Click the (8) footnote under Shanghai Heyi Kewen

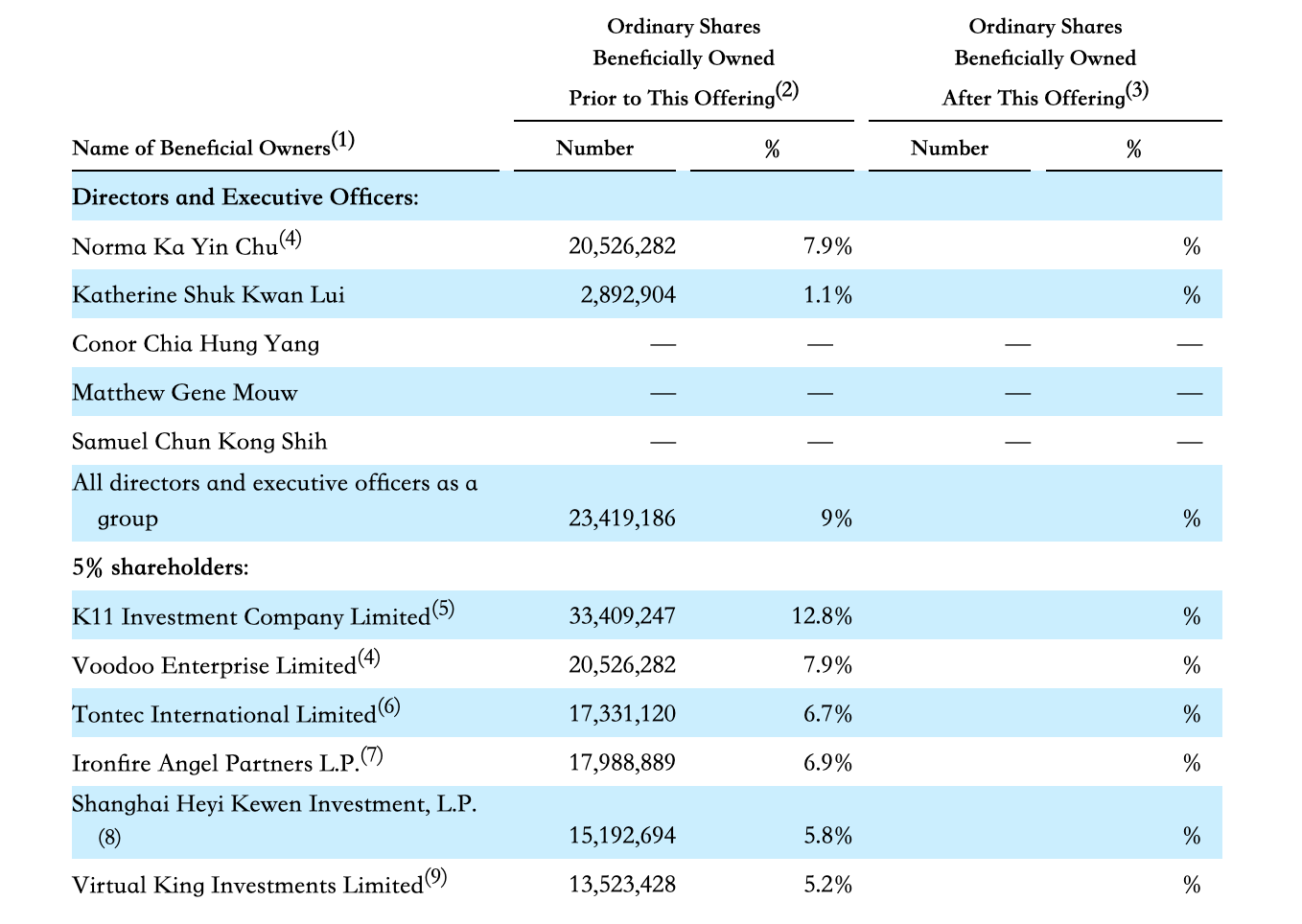click(109, 837)
